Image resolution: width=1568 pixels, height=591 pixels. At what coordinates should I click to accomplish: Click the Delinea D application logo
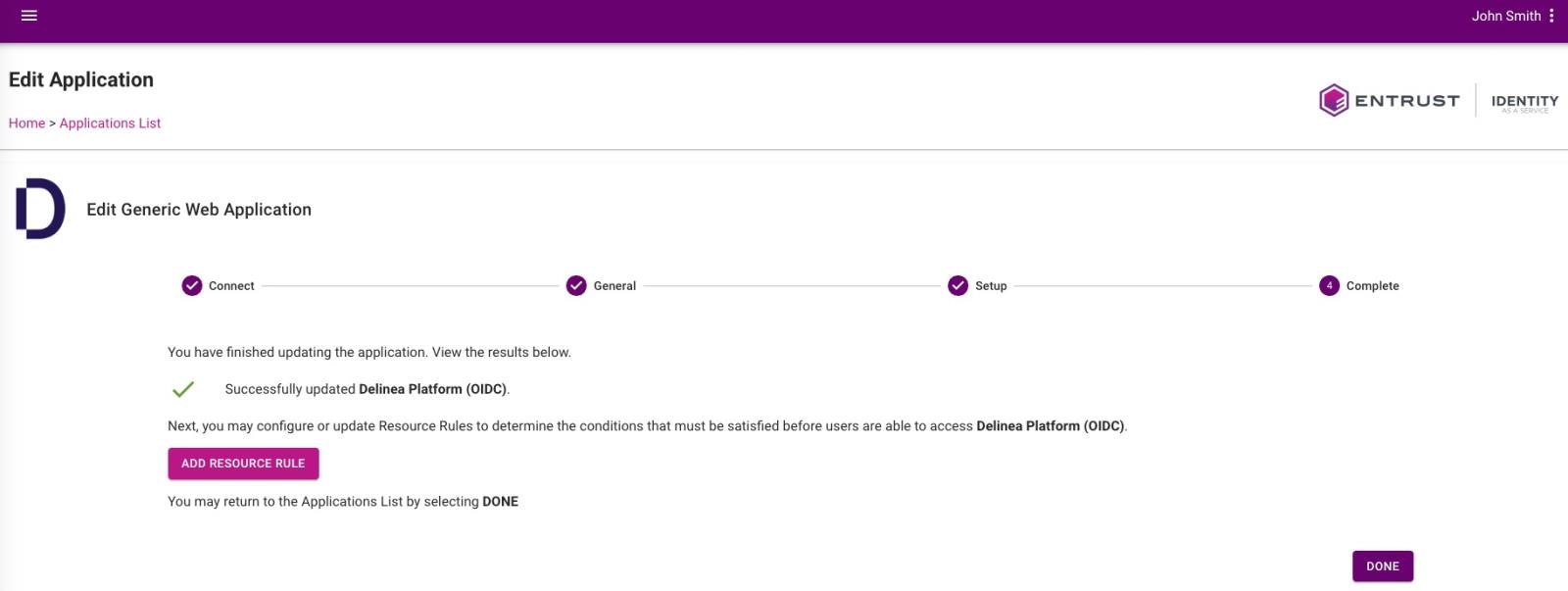(x=40, y=209)
